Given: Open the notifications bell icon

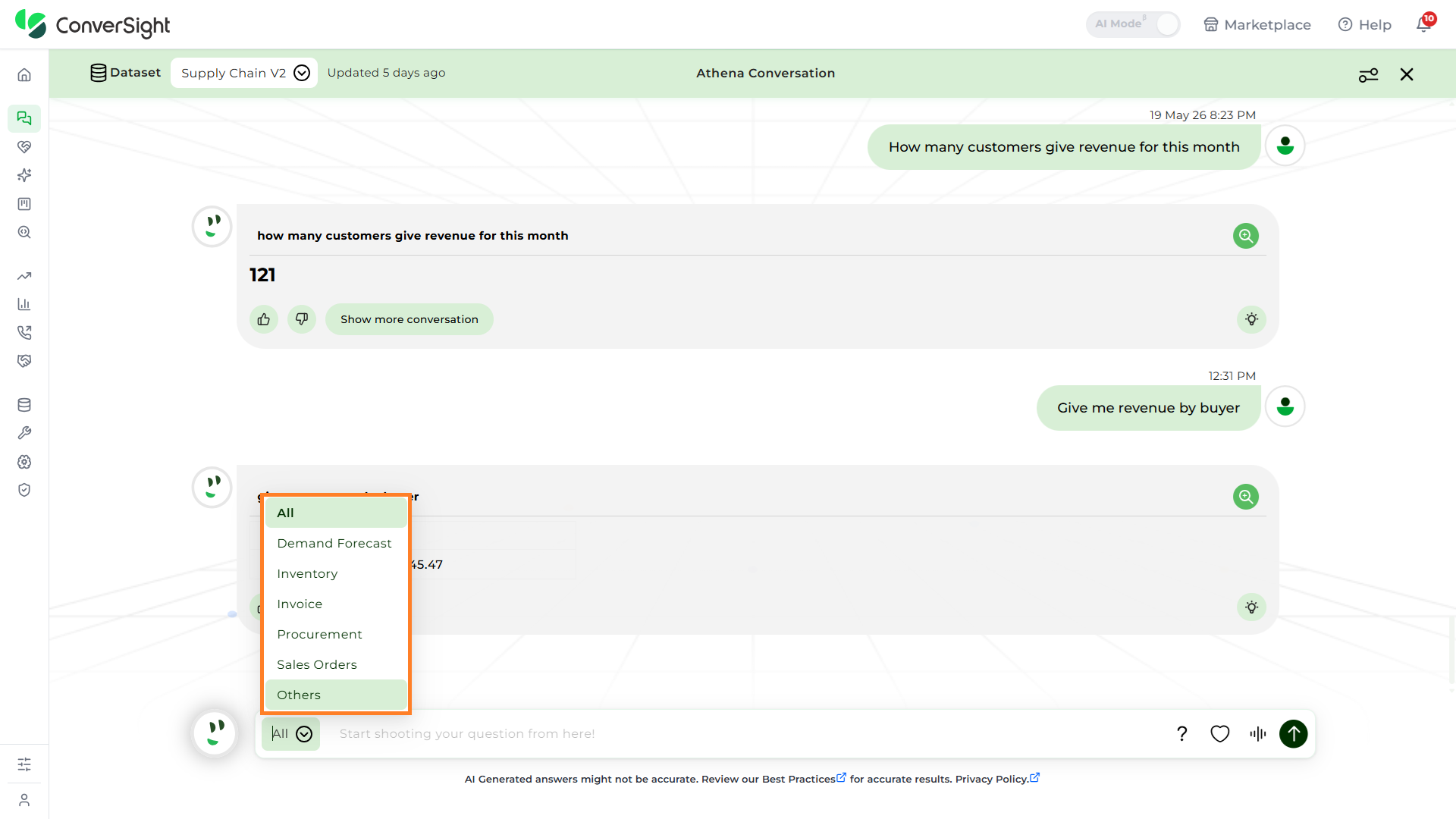Looking at the screenshot, I should tap(1424, 24).
